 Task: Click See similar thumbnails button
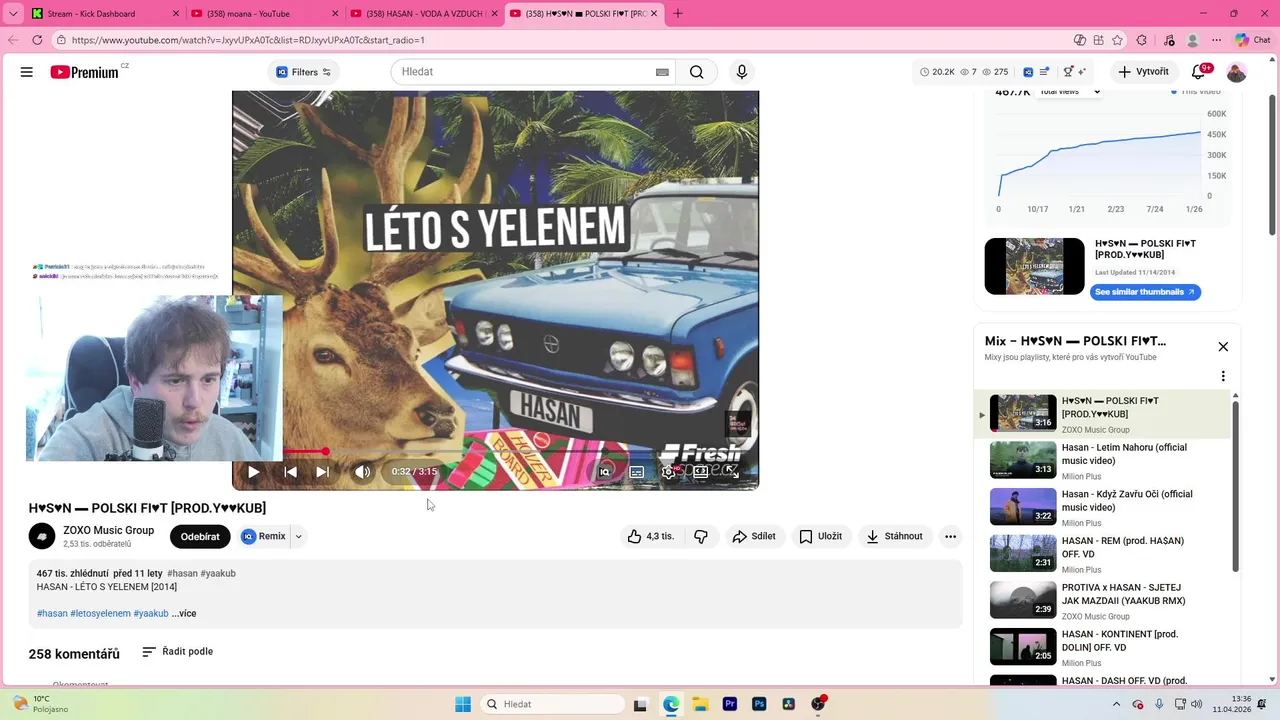pos(1145,292)
